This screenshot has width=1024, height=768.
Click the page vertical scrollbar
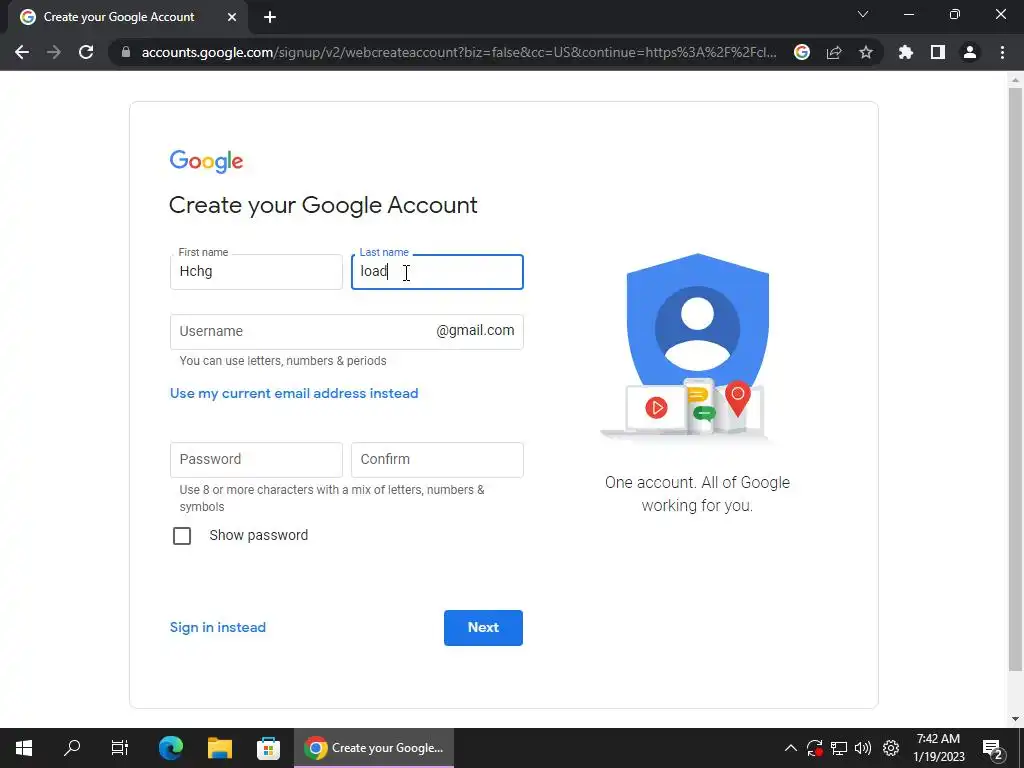1015,379
